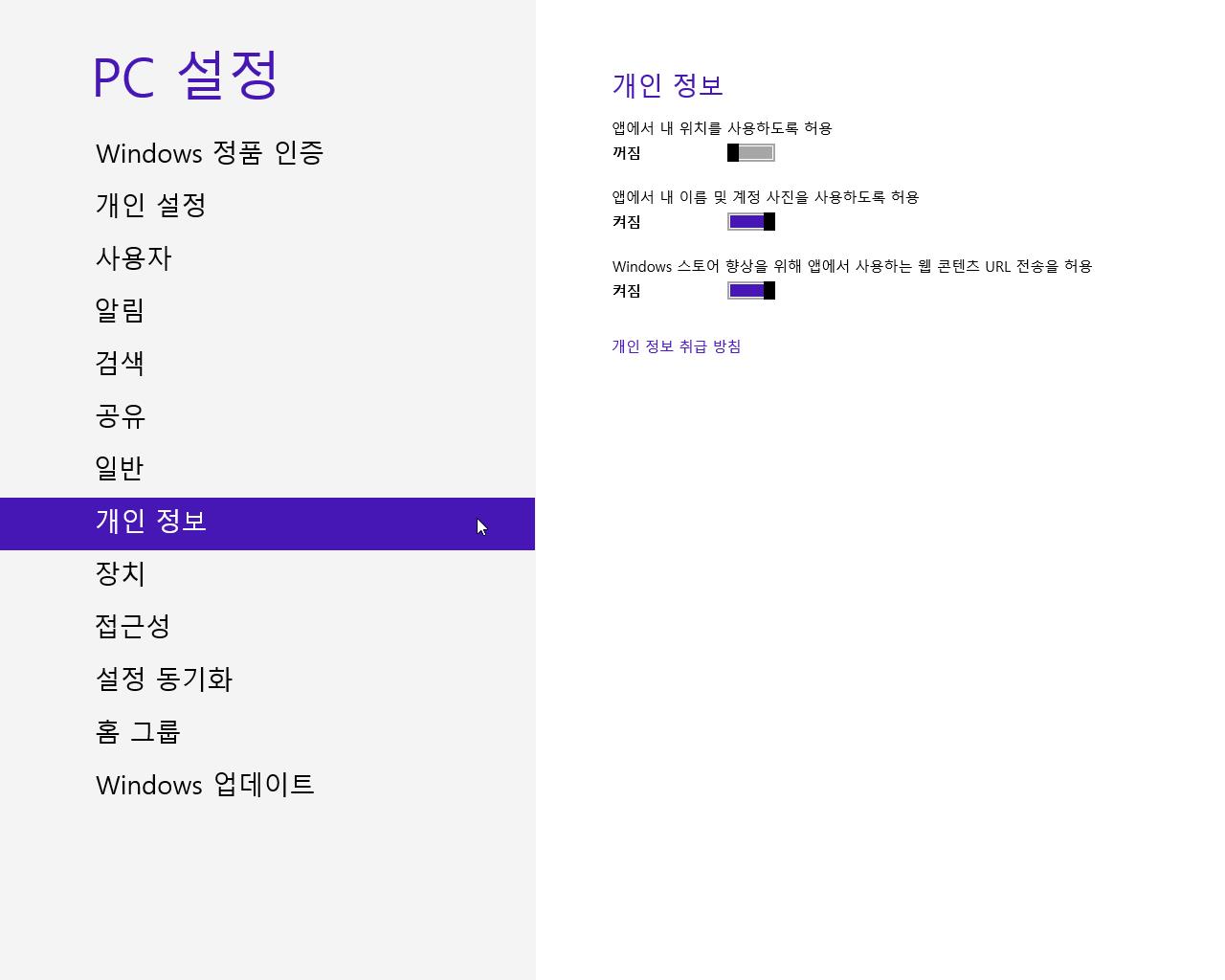This screenshot has height=980, width=1225.
Task: Click the PC 설정 title
Action: tap(187, 76)
